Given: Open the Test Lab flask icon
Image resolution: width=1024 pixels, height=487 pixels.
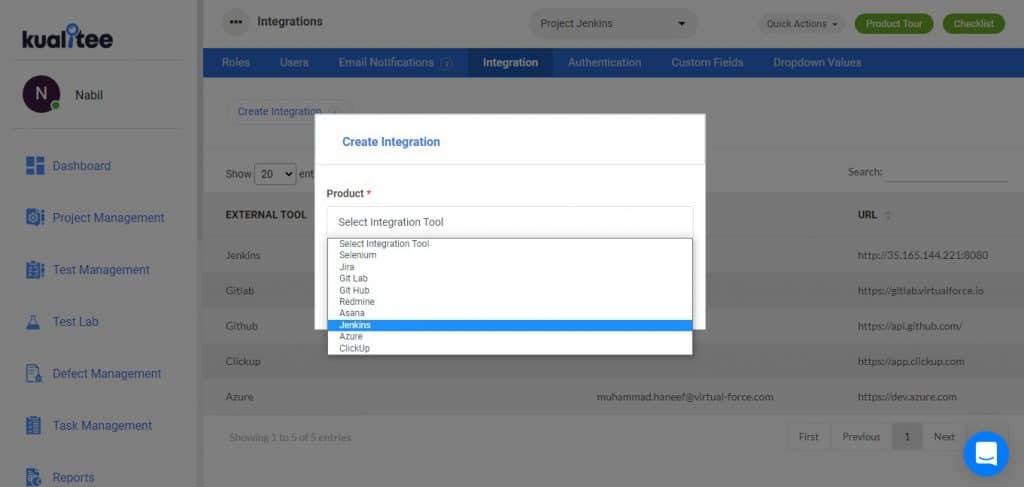Looking at the screenshot, I should click(x=33, y=322).
